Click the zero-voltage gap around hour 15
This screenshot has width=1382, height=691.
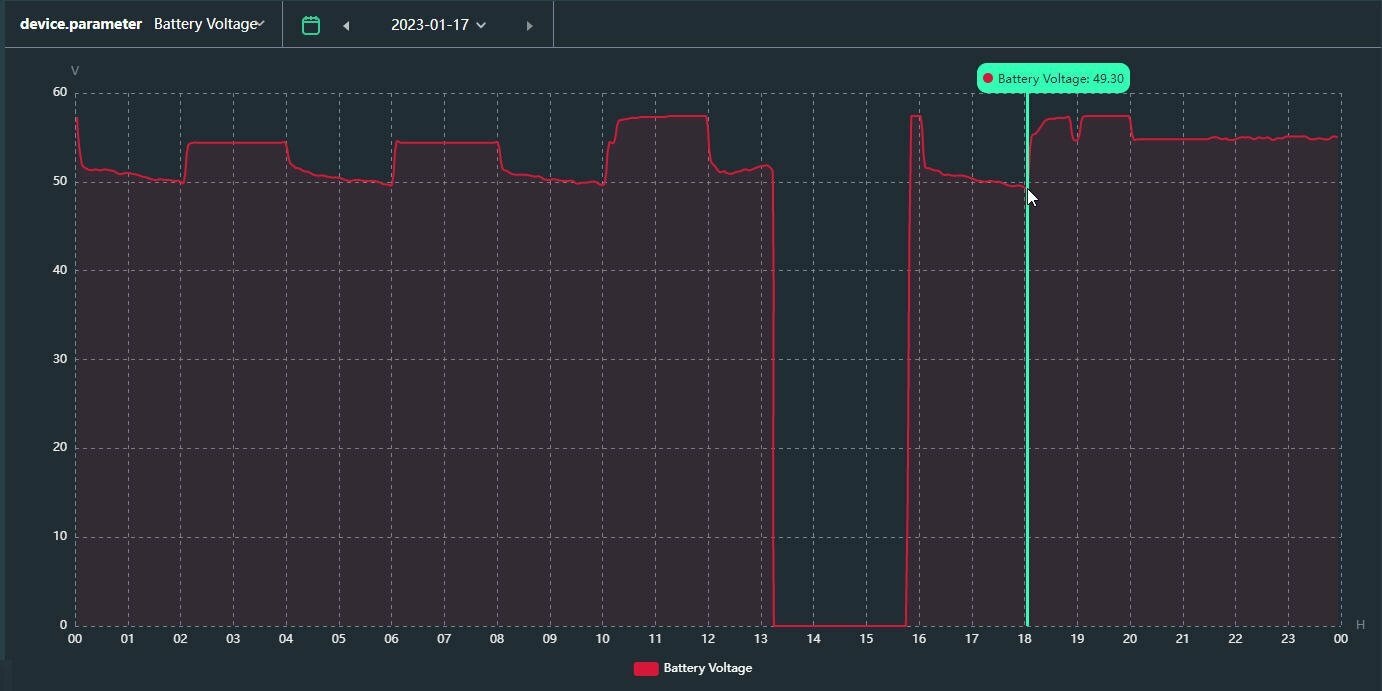[x=840, y=625]
